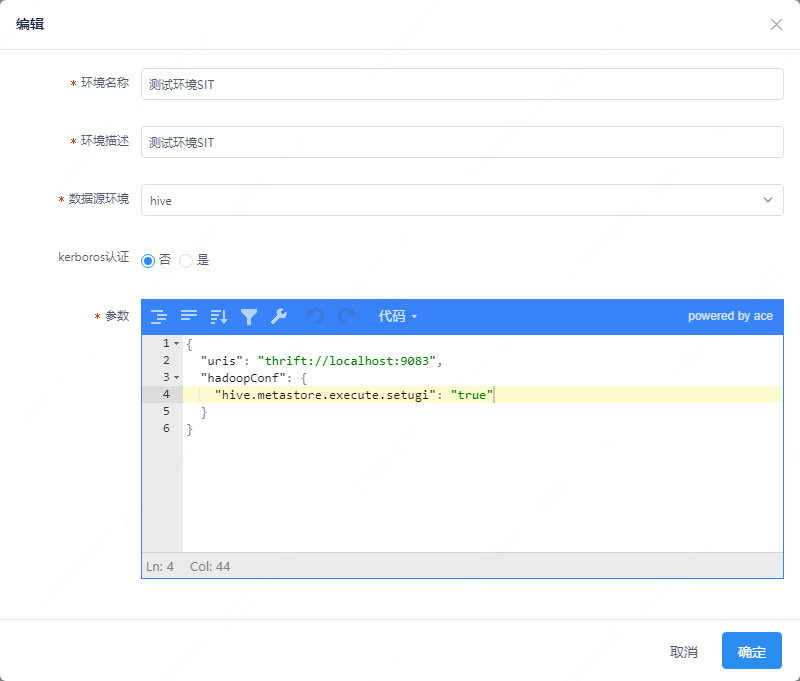Click the redo arrow in editor toolbar

(346, 317)
